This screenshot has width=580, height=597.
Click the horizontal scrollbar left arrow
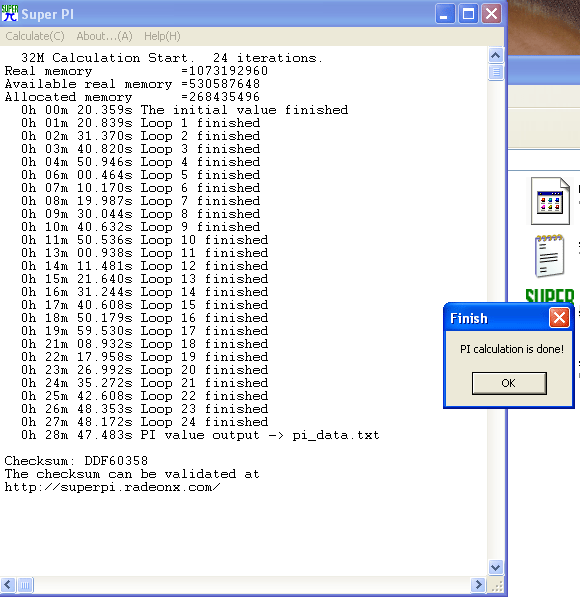point(8,584)
